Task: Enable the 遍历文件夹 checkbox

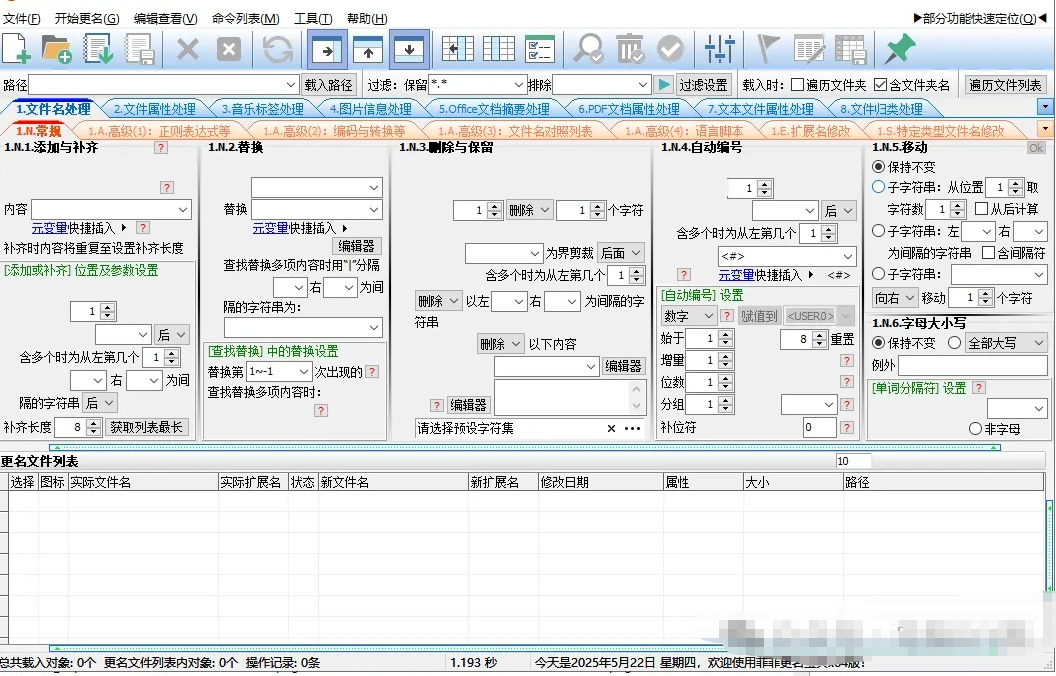Action: coord(797,85)
